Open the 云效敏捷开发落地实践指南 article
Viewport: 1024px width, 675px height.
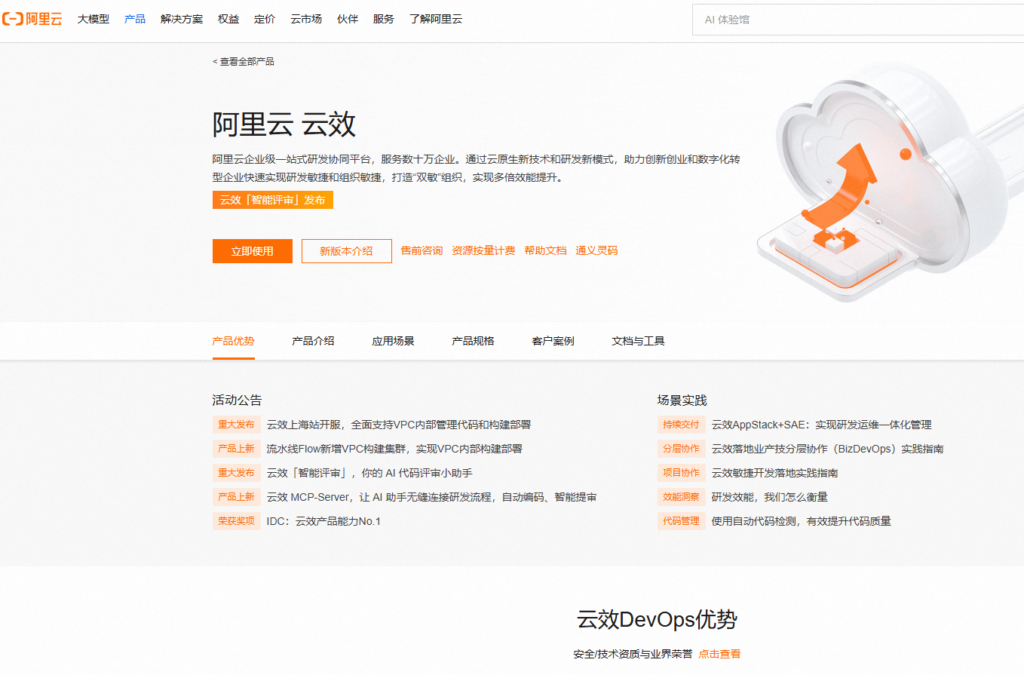click(x=776, y=472)
